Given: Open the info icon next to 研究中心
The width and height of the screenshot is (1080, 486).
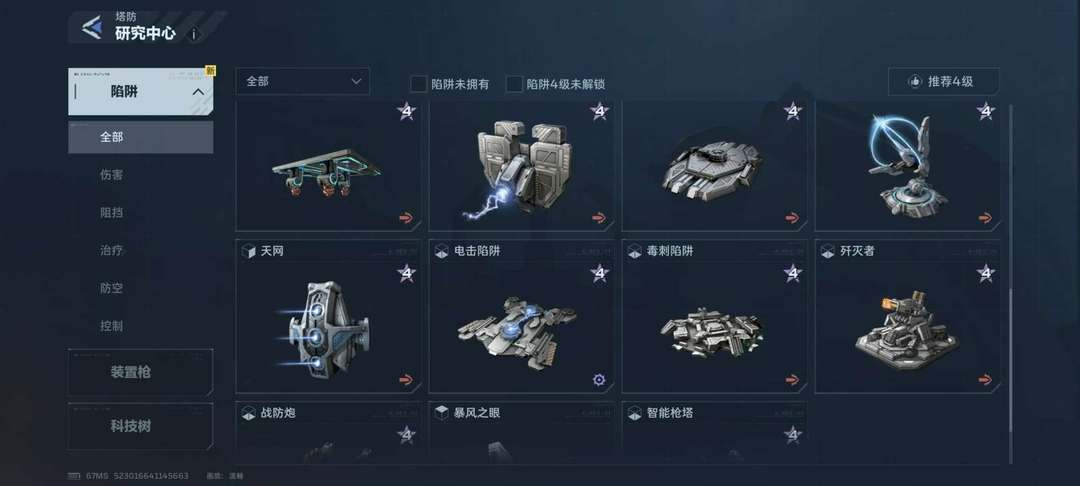Looking at the screenshot, I should coord(194,34).
